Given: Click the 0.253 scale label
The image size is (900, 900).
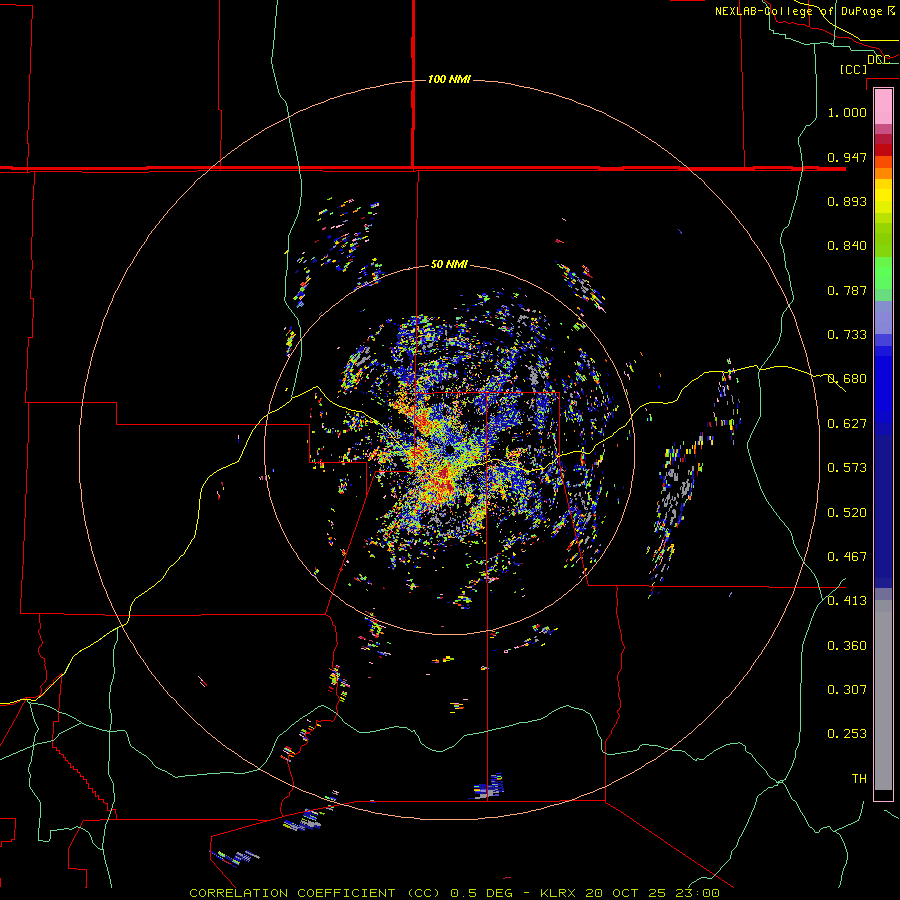Looking at the screenshot, I should [847, 734].
